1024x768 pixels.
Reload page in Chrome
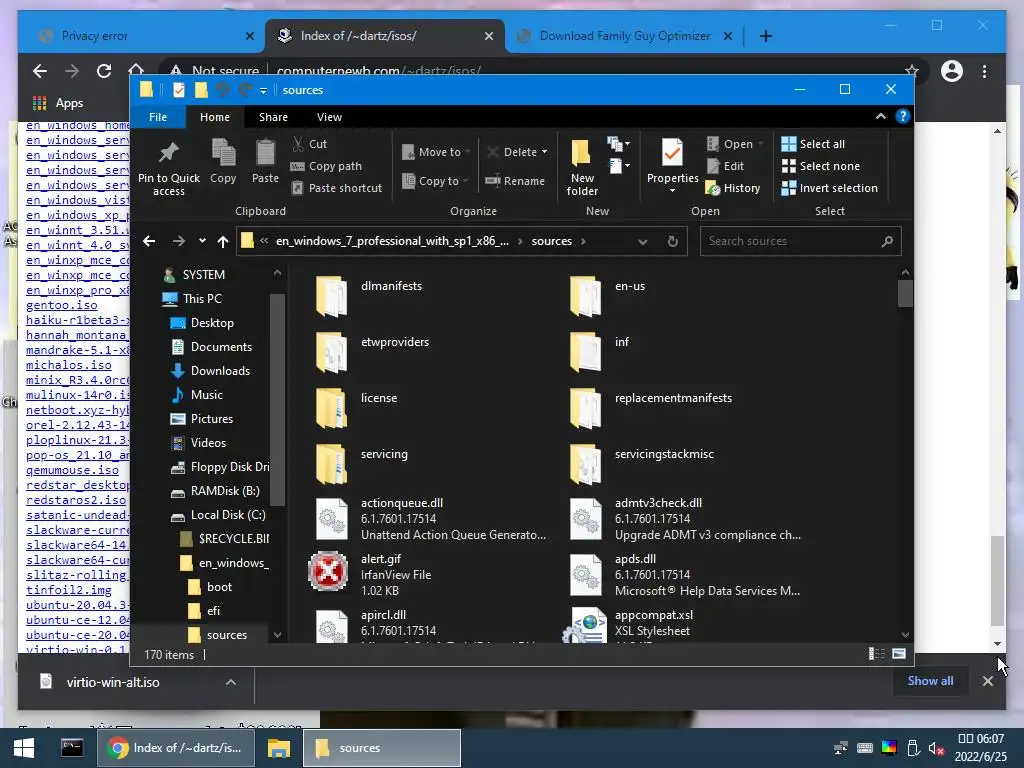pos(104,71)
